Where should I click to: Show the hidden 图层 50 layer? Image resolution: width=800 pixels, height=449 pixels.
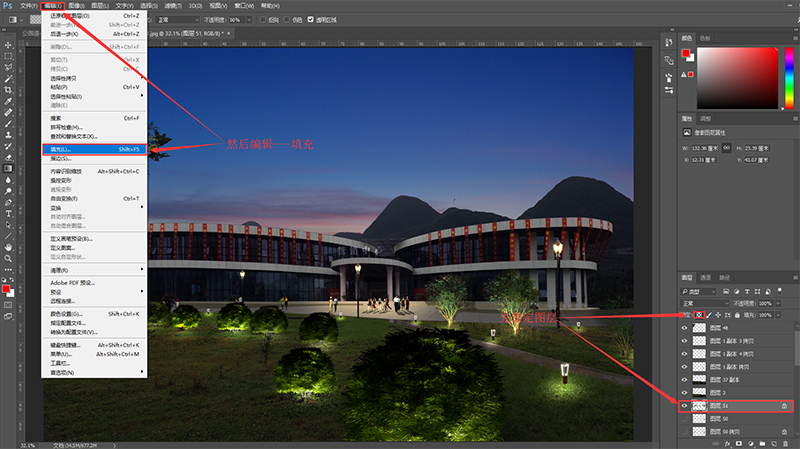coord(685,419)
